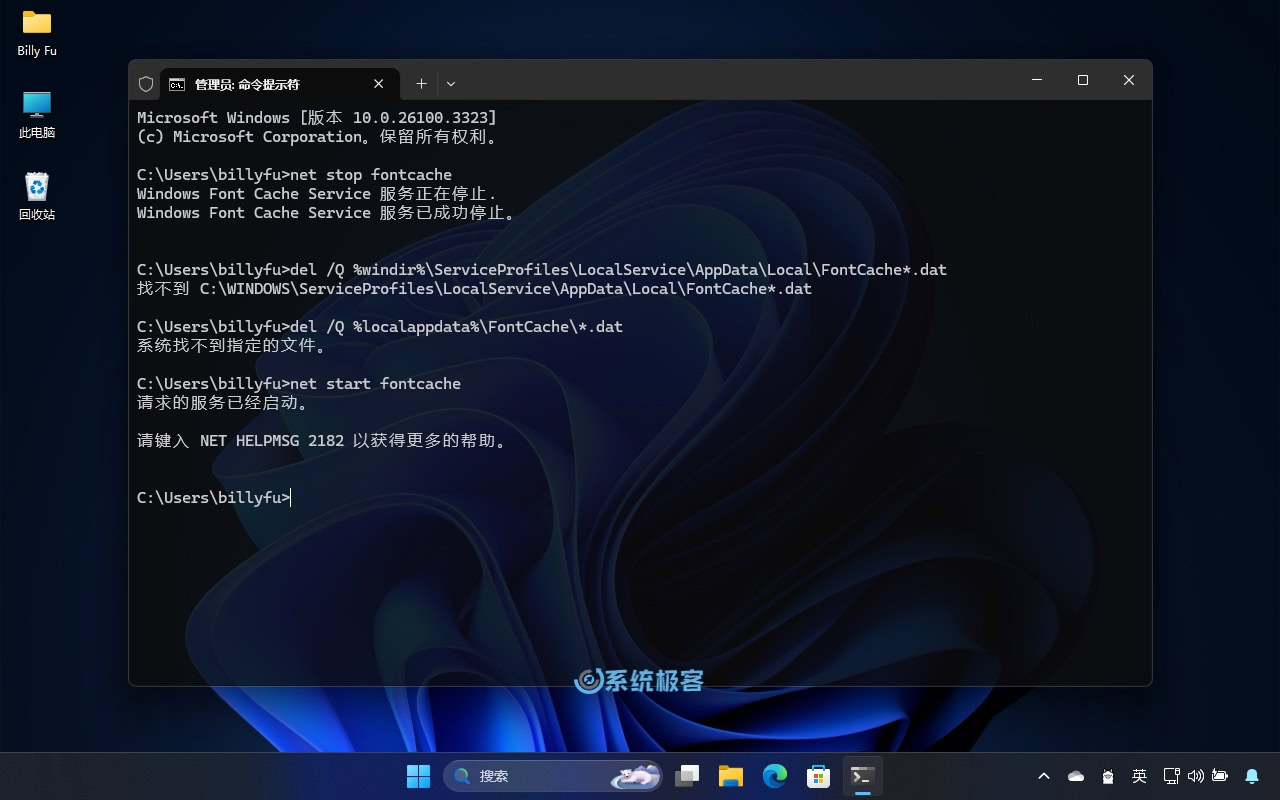The height and width of the screenshot is (800, 1280).
Task: Launch File Explorer from the taskbar
Action: click(x=731, y=776)
